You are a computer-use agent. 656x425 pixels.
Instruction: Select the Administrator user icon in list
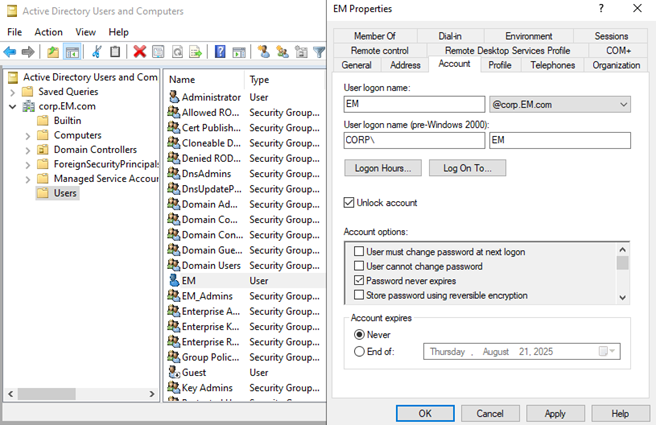point(174,97)
